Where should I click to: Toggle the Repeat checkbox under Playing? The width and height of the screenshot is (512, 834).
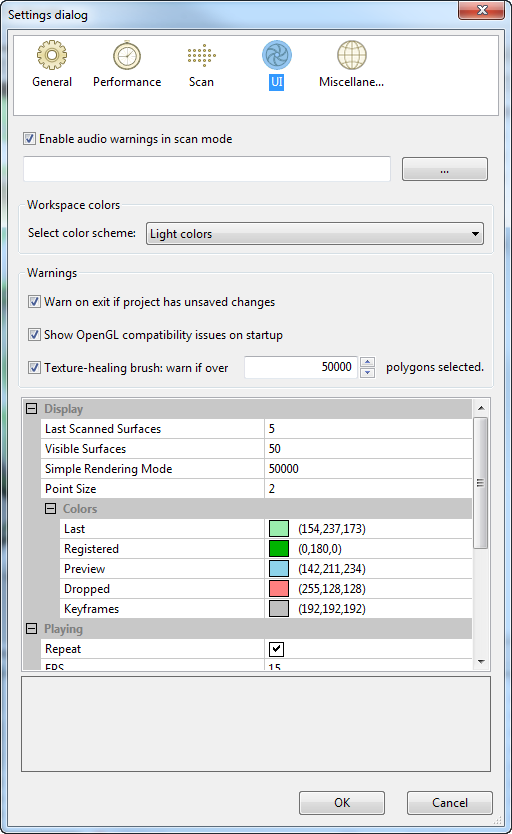276,649
